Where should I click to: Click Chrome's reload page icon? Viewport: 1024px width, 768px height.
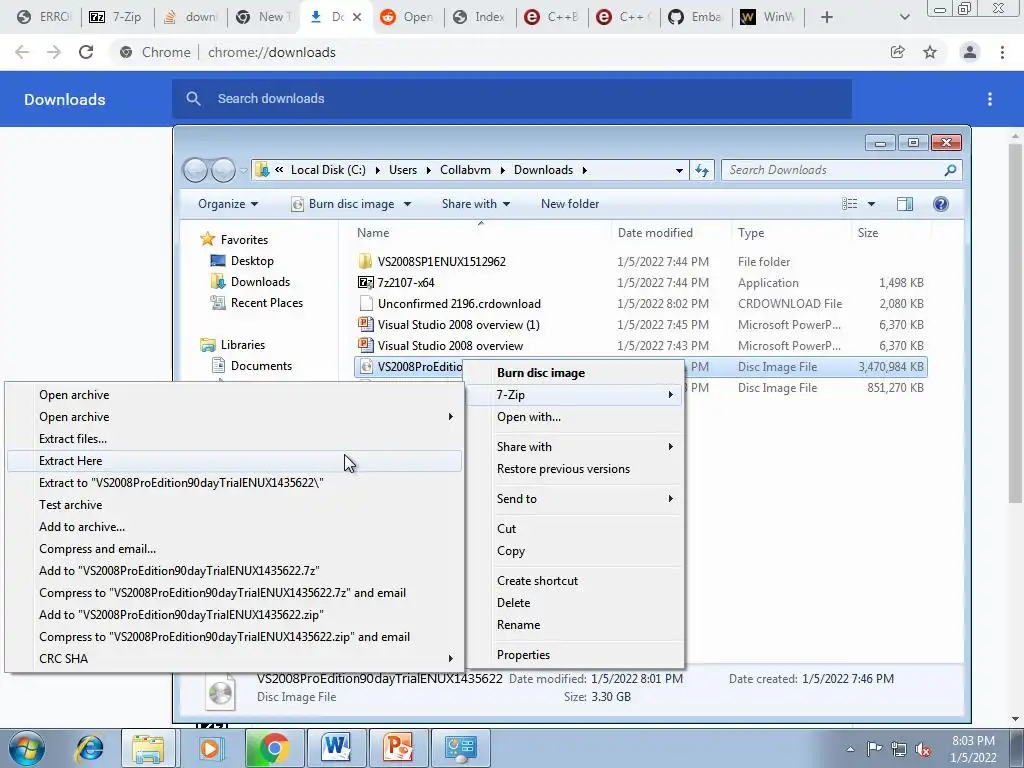[86, 52]
